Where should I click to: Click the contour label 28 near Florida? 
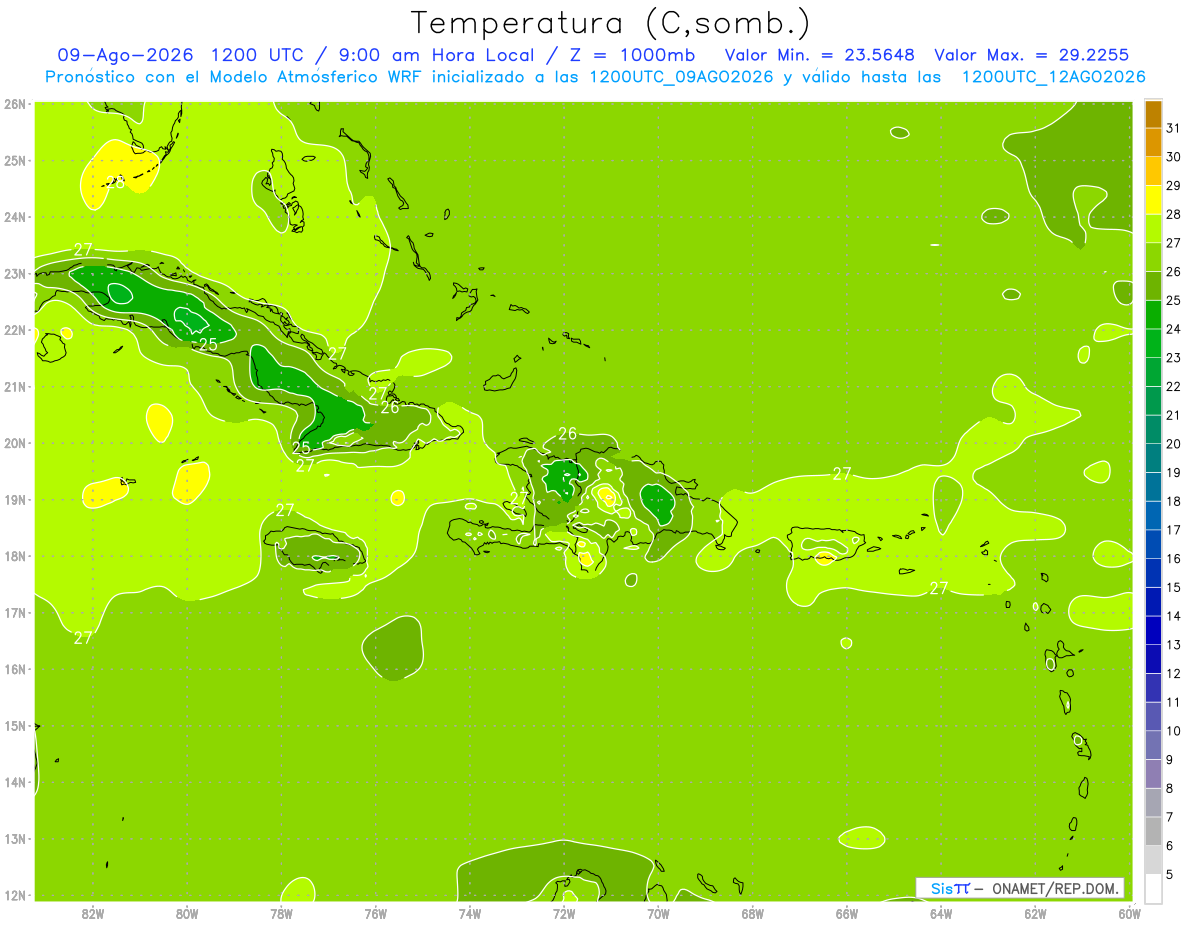pos(115,182)
